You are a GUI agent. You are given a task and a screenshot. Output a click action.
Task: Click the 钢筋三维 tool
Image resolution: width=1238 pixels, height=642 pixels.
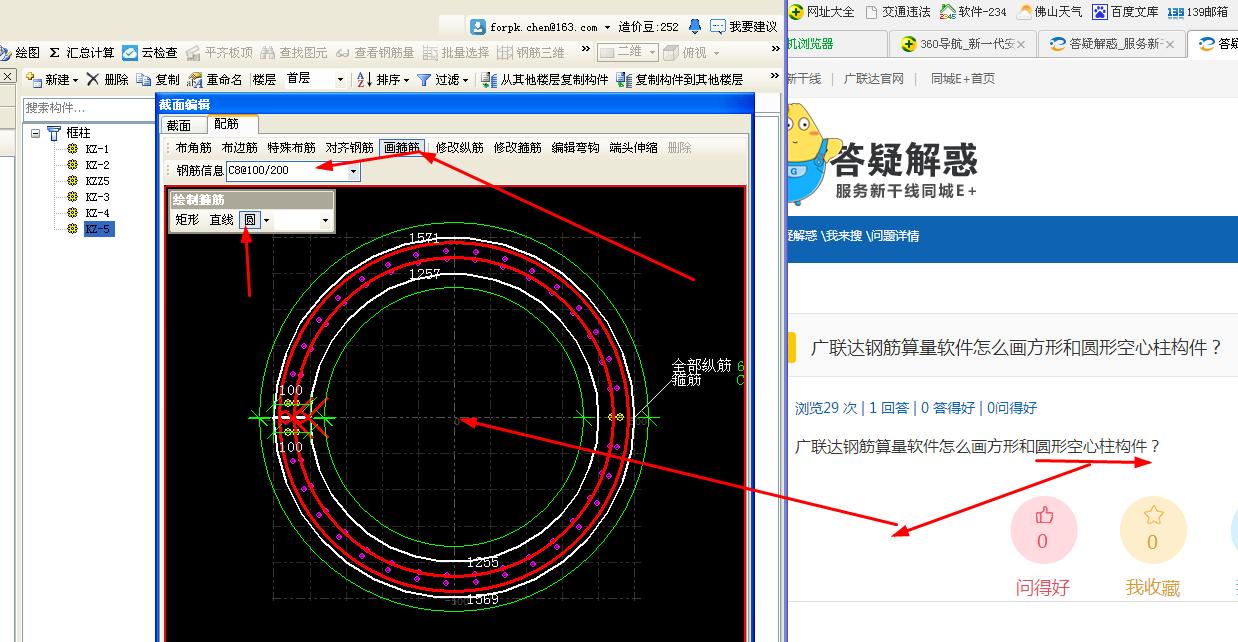[531, 52]
